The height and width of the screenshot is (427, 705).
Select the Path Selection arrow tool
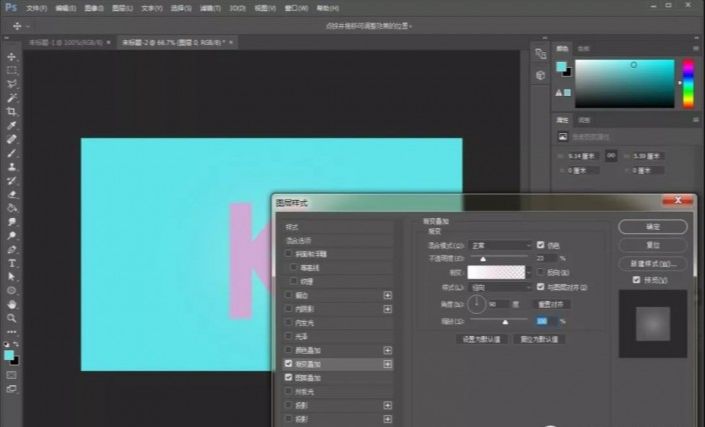(12, 277)
